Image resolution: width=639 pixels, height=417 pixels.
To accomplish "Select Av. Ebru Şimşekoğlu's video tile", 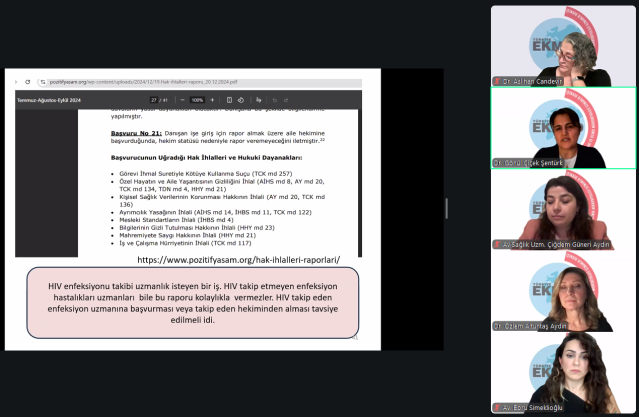I will tap(563, 372).
